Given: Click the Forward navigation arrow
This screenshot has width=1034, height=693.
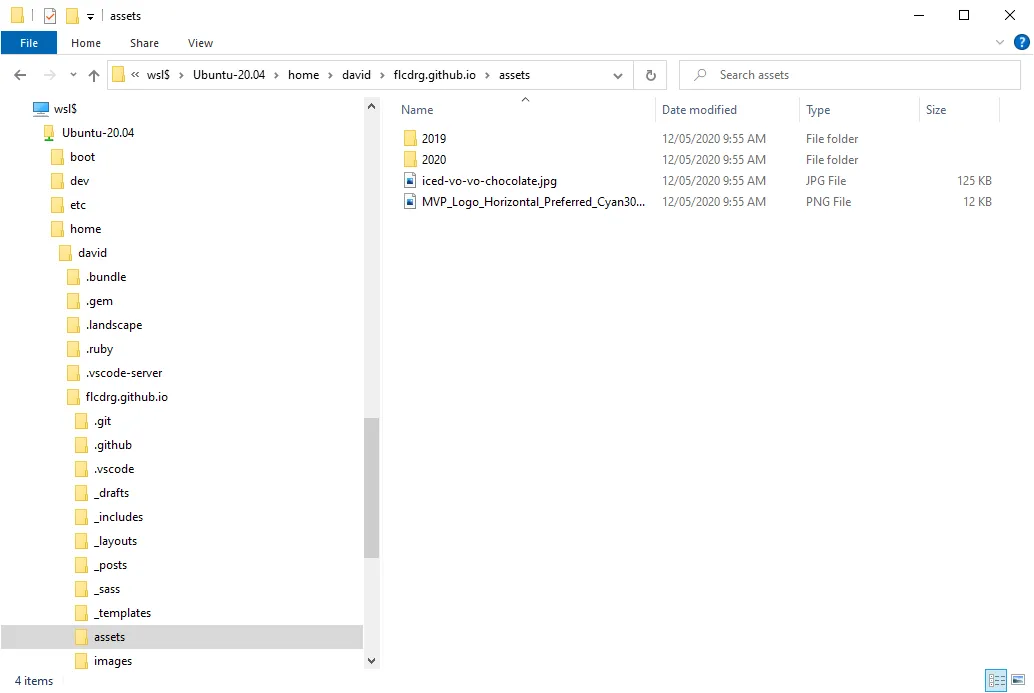Looking at the screenshot, I should tap(48, 75).
